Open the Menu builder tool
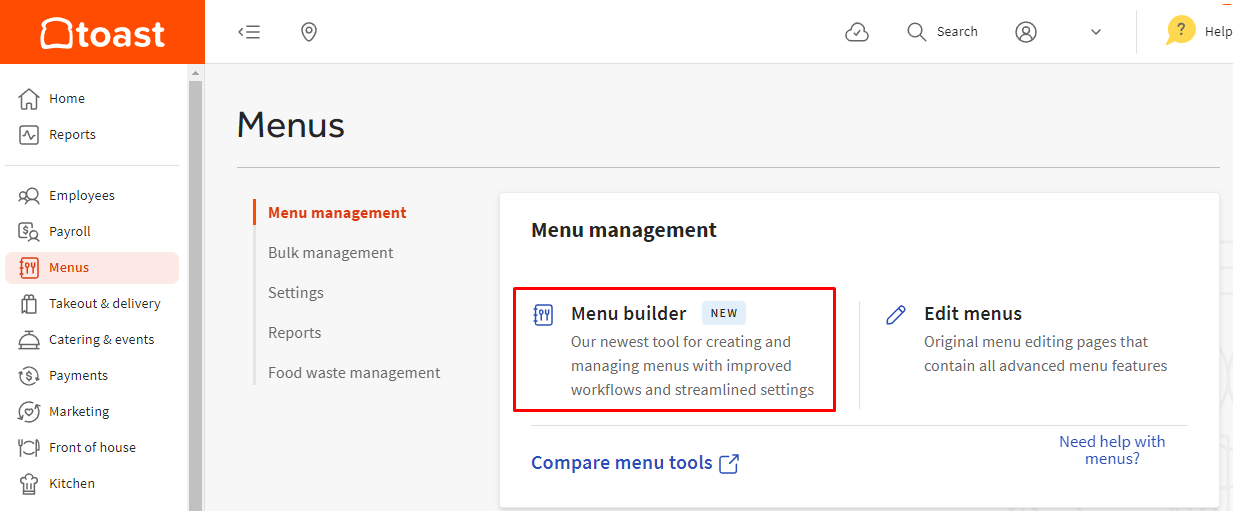Image resolution: width=1233 pixels, height=511 pixels. click(x=674, y=349)
